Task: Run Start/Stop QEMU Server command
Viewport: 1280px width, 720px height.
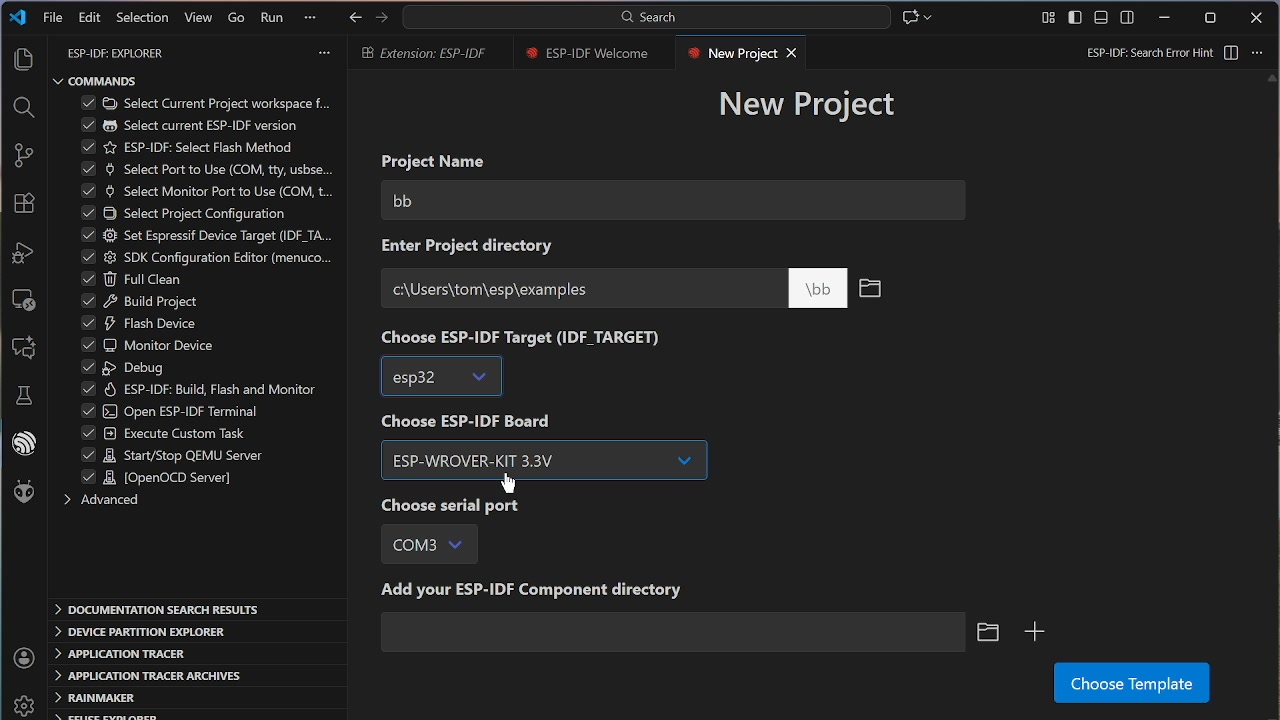Action: pyautogui.click(x=193, y=455)
